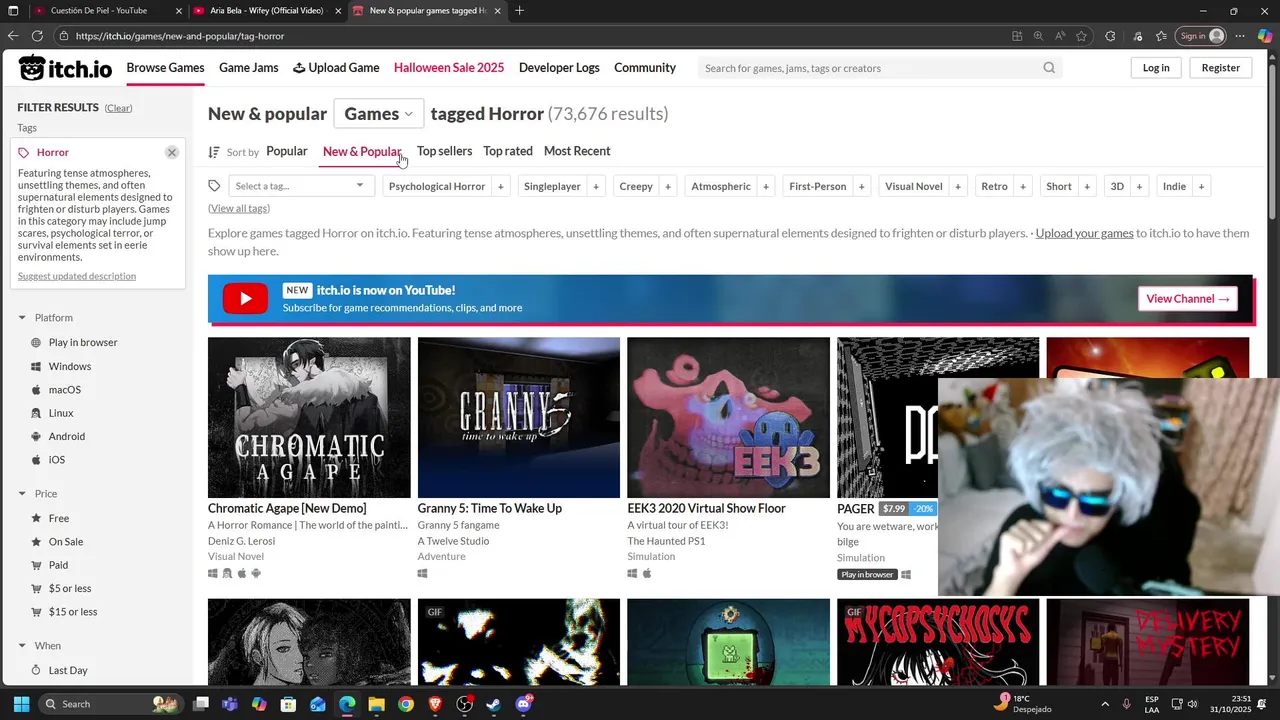Sort by Top sellers
The image size is (1280, 720).
tap(444, 151)
